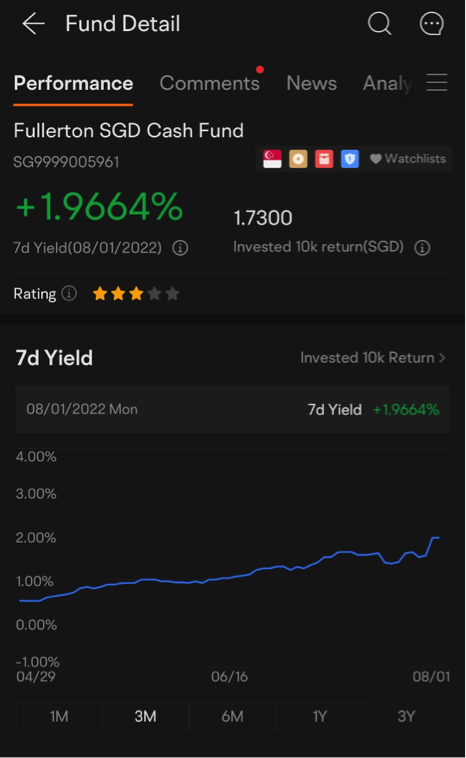Tap the blue shield fund badge
The height and width of the screenshot is (758, 466).
[350, 159]
